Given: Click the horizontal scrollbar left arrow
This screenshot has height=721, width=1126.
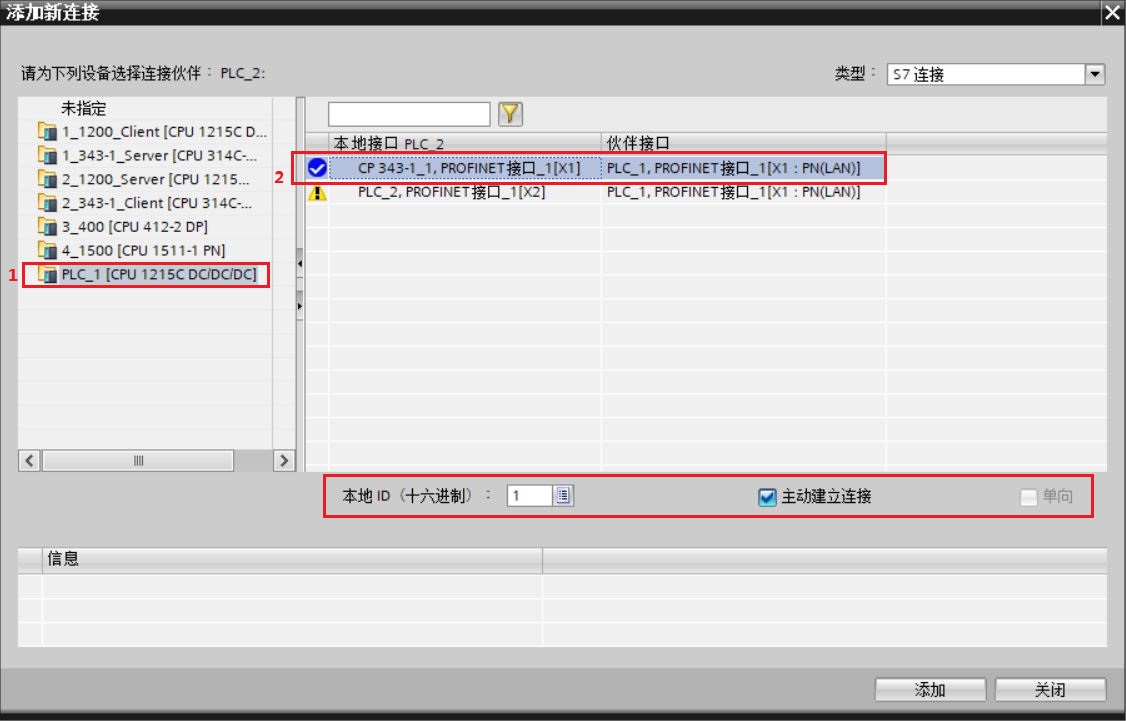Looking at the screenshot, I should (x=29, y=460).
